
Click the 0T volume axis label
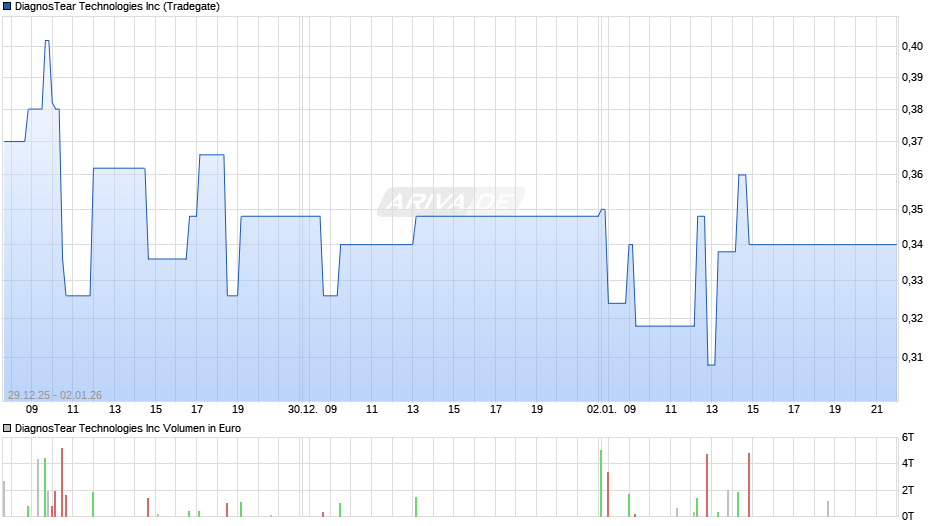click(x=908, y=516)
